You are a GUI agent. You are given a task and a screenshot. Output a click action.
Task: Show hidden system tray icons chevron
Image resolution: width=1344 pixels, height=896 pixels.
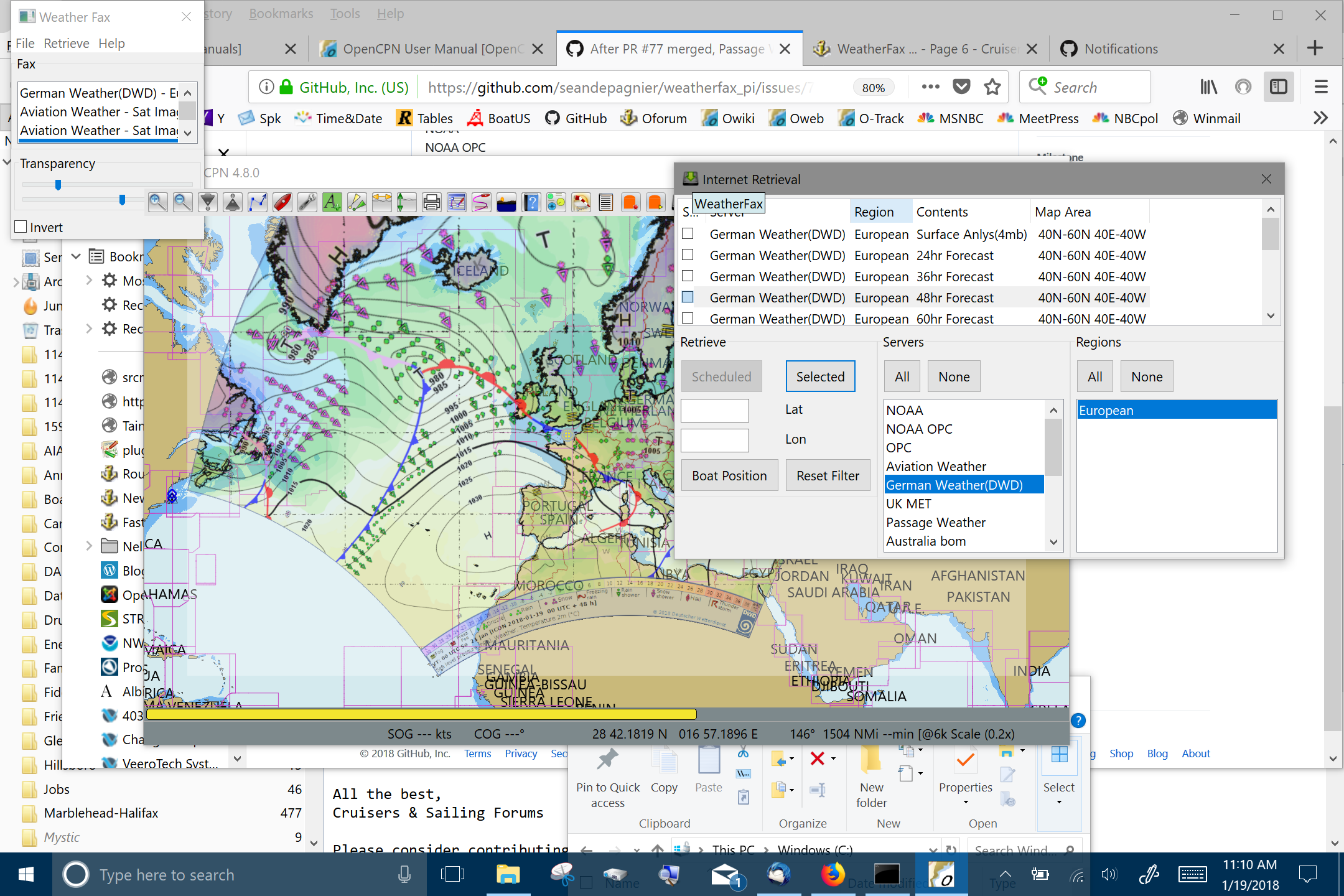coord(1006,875)
